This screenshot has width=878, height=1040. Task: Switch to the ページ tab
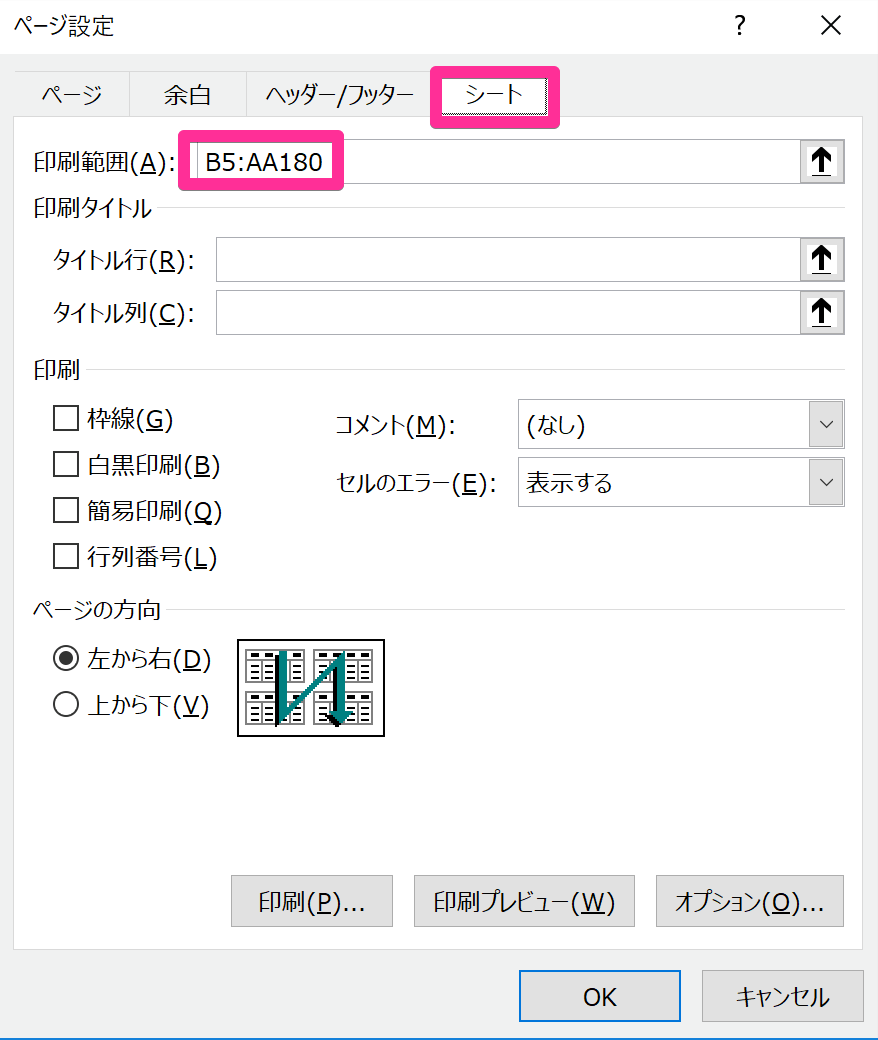[72, 95]
